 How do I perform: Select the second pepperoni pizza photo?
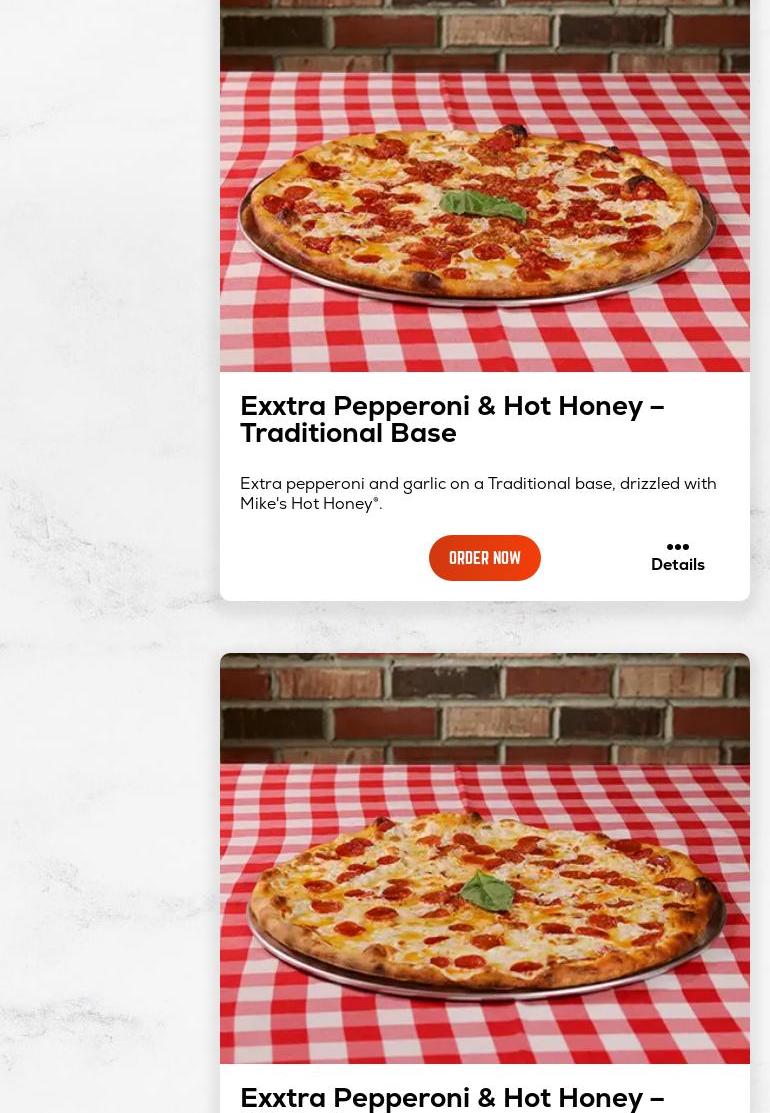pos(485,858)
